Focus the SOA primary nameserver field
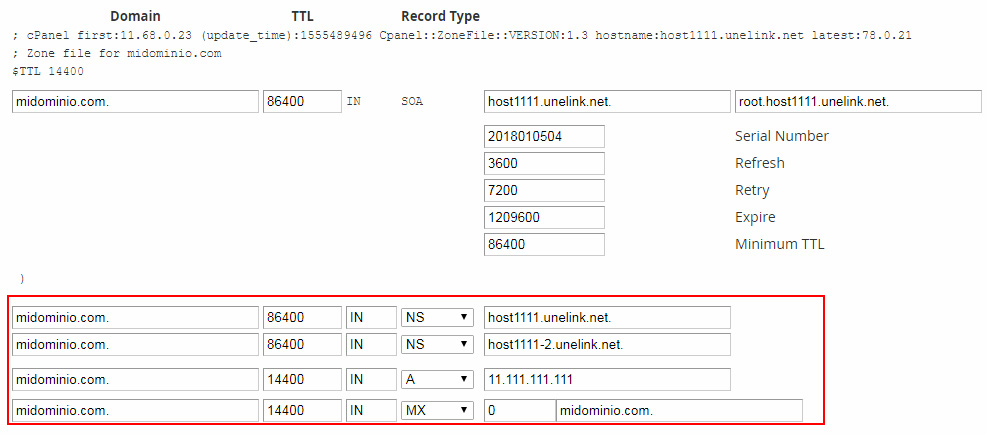This screenshot has width=987, height=435. [x=606, y=102]
